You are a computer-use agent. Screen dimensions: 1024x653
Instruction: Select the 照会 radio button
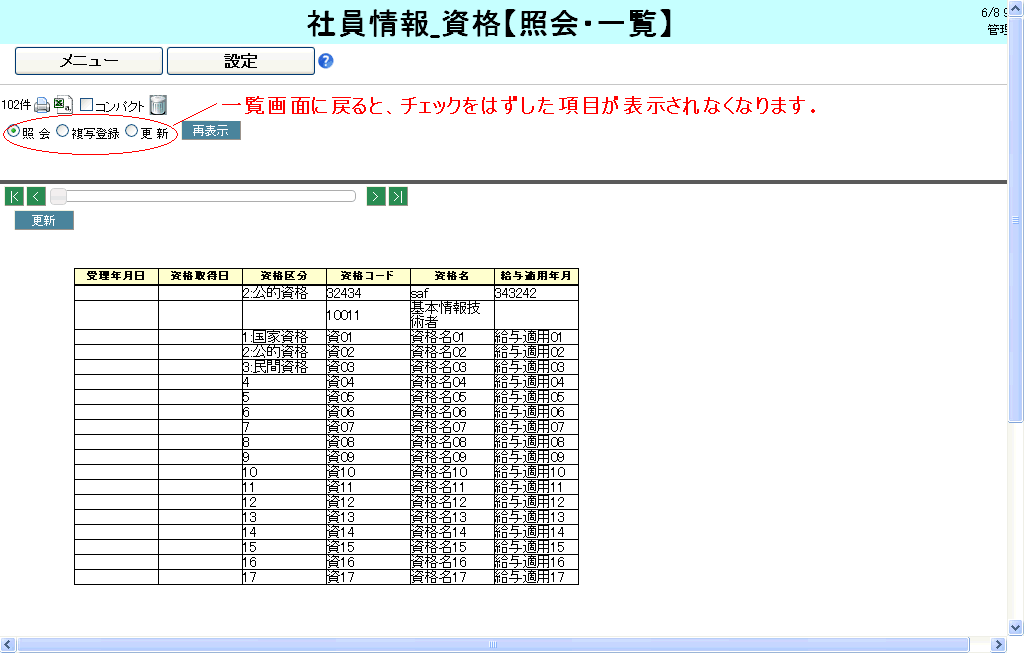[x=13, y=131]
